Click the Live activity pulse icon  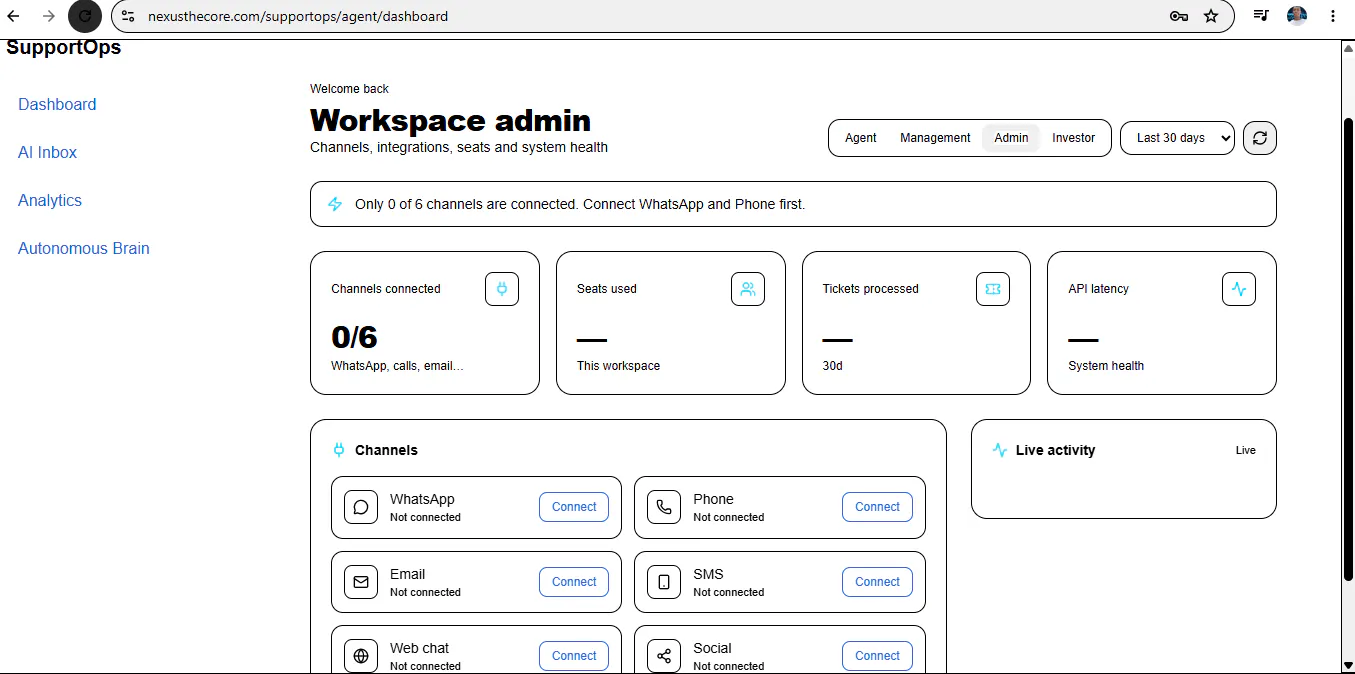(999, 450)
